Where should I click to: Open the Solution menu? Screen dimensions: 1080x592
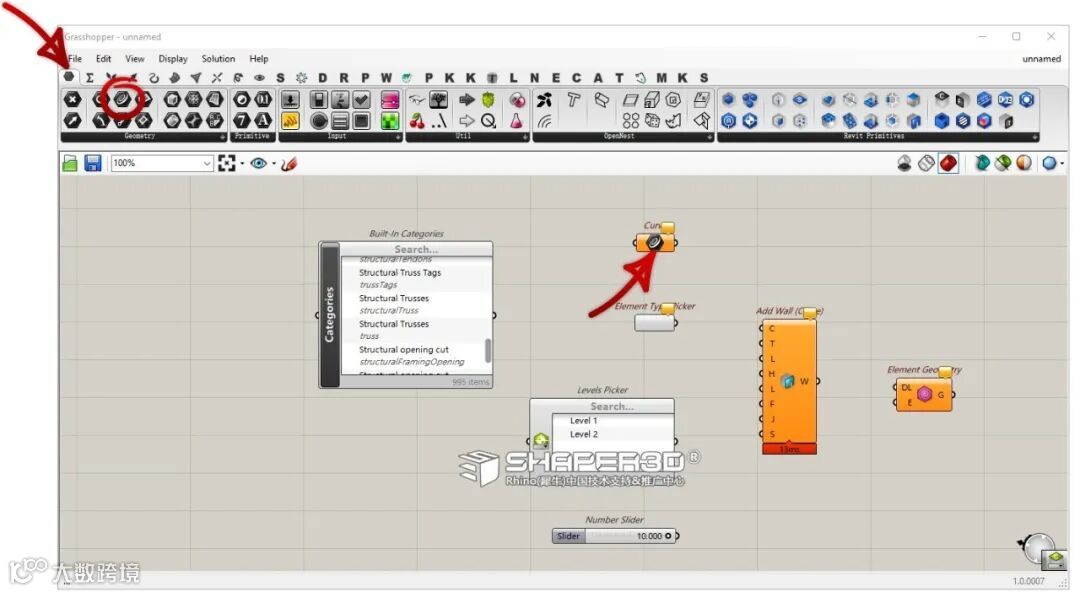click(218, 59)
